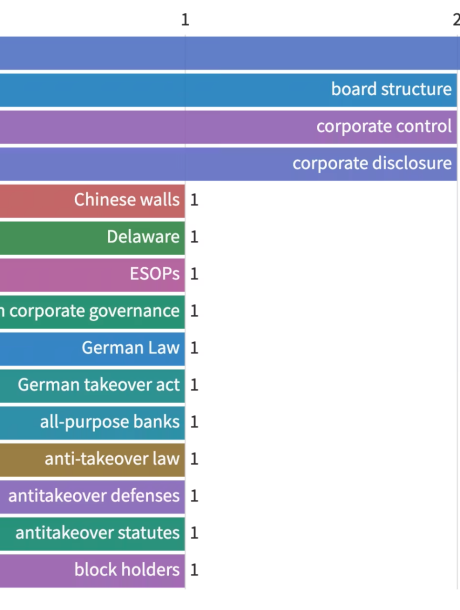The width and height of the screenshot is (460, 610).
Task: Select the antitakeover defenses bar
Action: tap(92, 496)
